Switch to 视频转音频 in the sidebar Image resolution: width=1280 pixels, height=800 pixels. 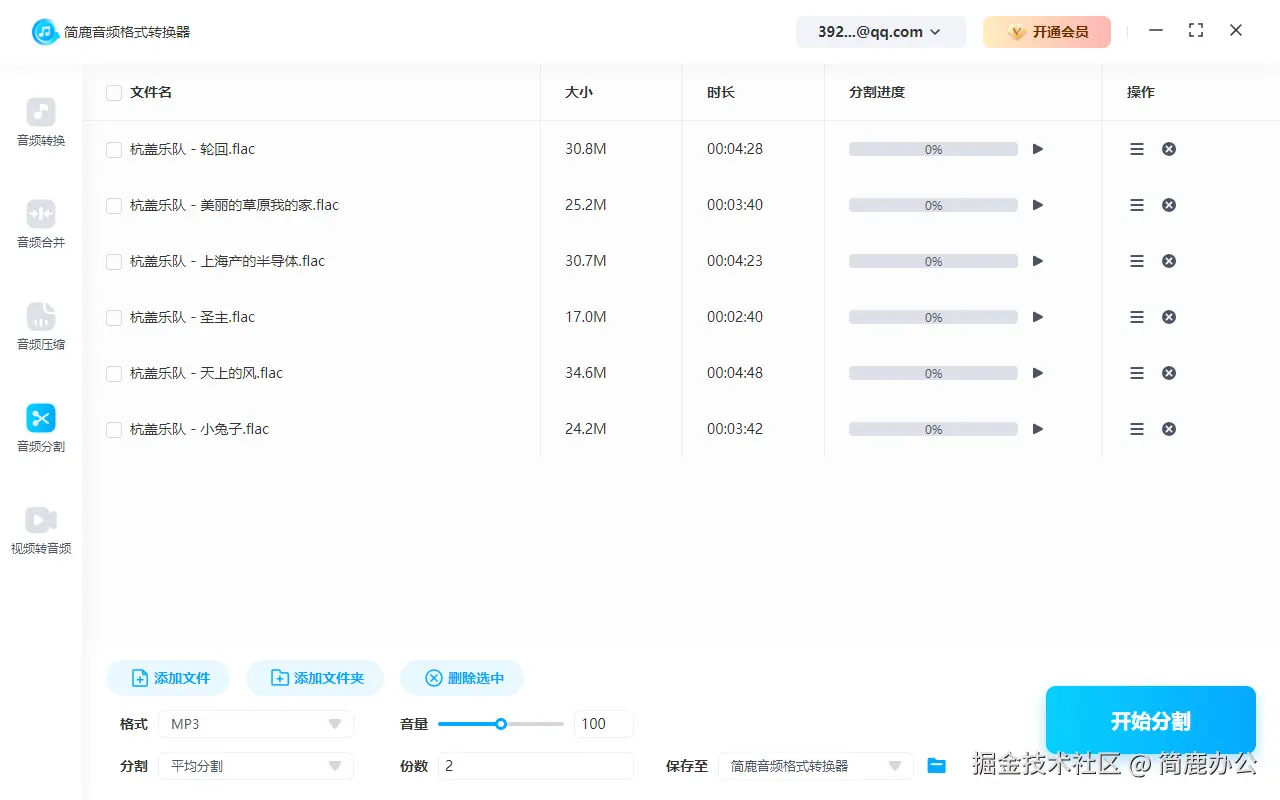41,530
